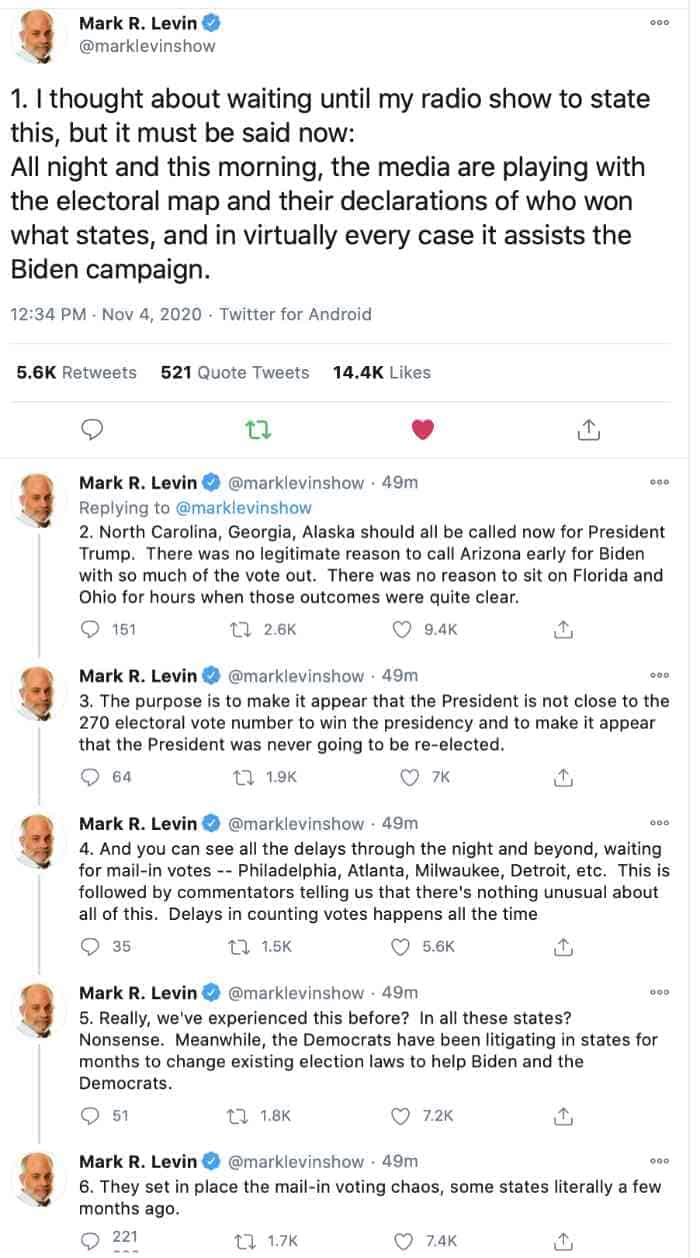
Task: Reply to the main tweet
Action: pyautogui.click(x=93, y=430)
